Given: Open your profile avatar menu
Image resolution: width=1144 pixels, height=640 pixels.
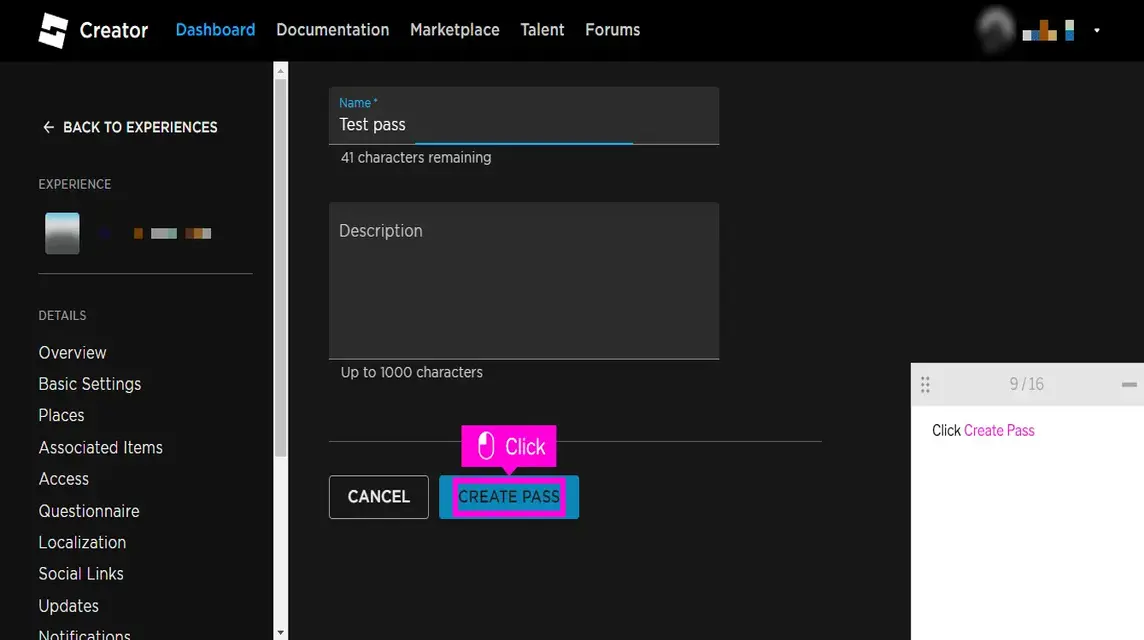Looking at the screenshot, I should pos(995,30).
